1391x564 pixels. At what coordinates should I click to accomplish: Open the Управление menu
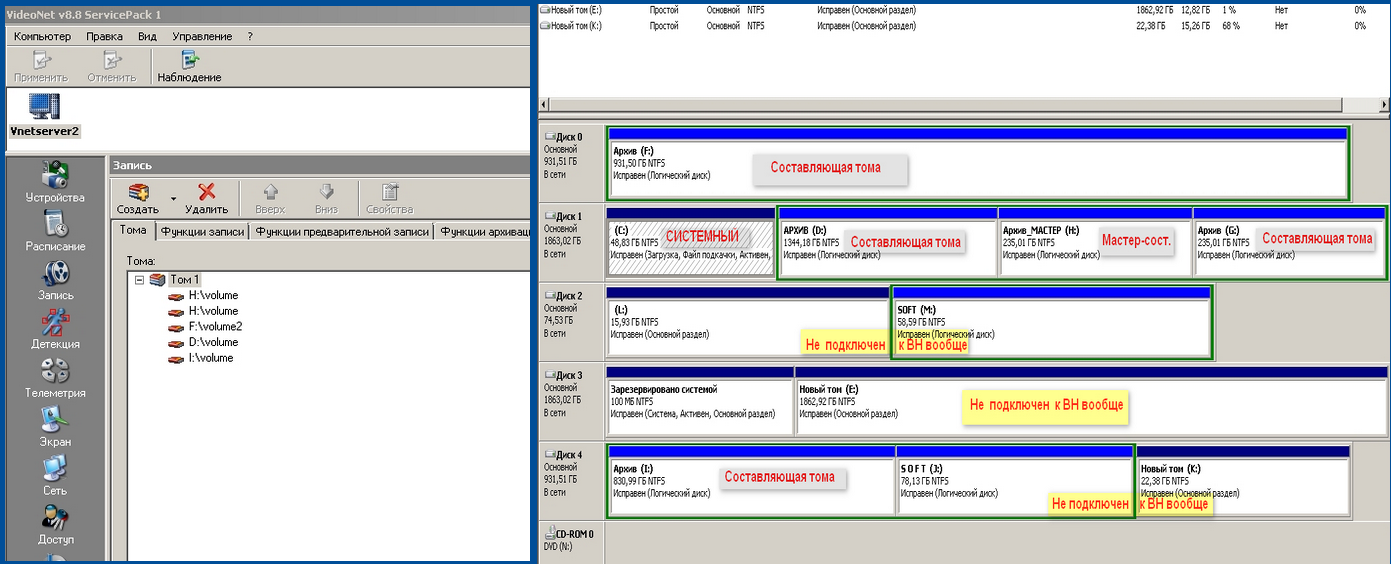(202, 36)
